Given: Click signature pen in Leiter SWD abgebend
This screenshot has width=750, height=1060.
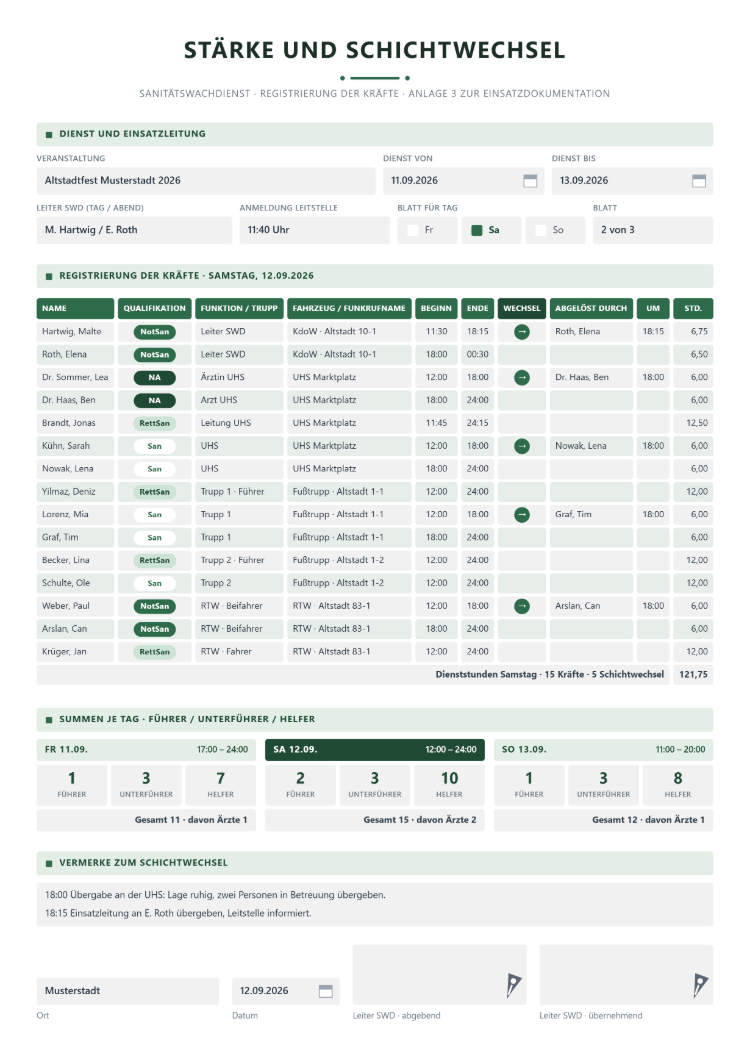Looking at the screenshot, I should point(513,986).
